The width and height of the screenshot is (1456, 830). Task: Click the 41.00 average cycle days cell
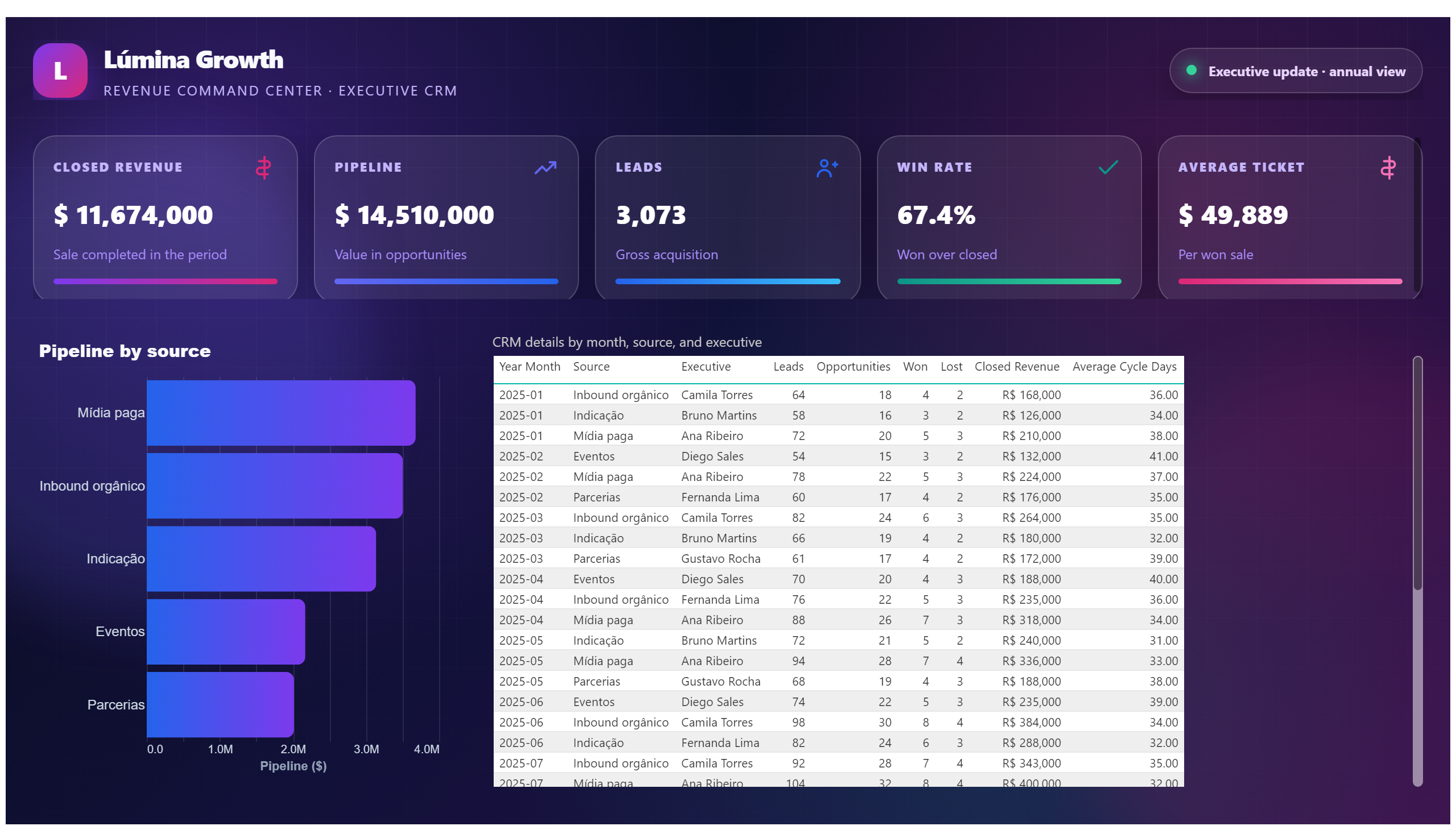1163,456
